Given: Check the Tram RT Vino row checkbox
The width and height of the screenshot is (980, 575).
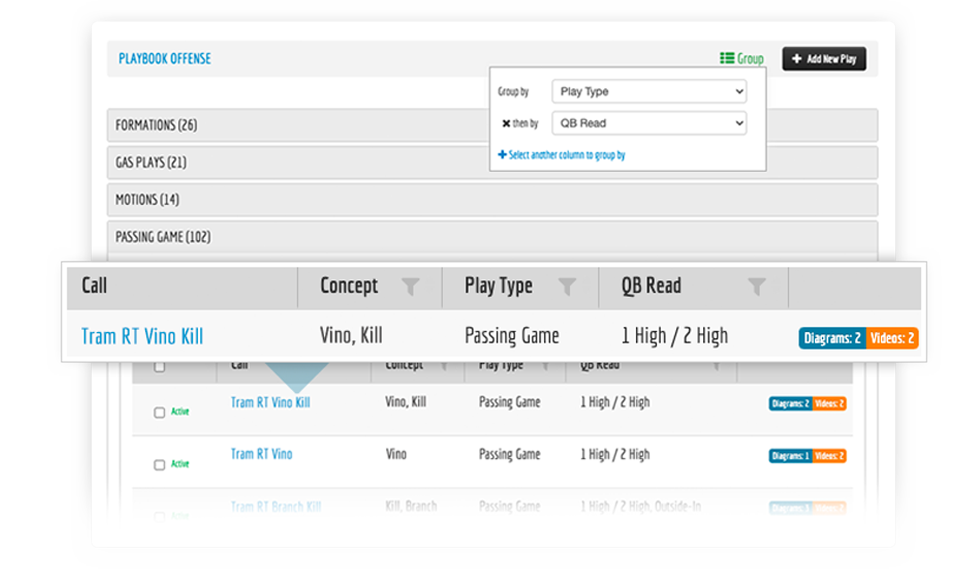Looking at the screenshot, I should [x=159, y=465].
